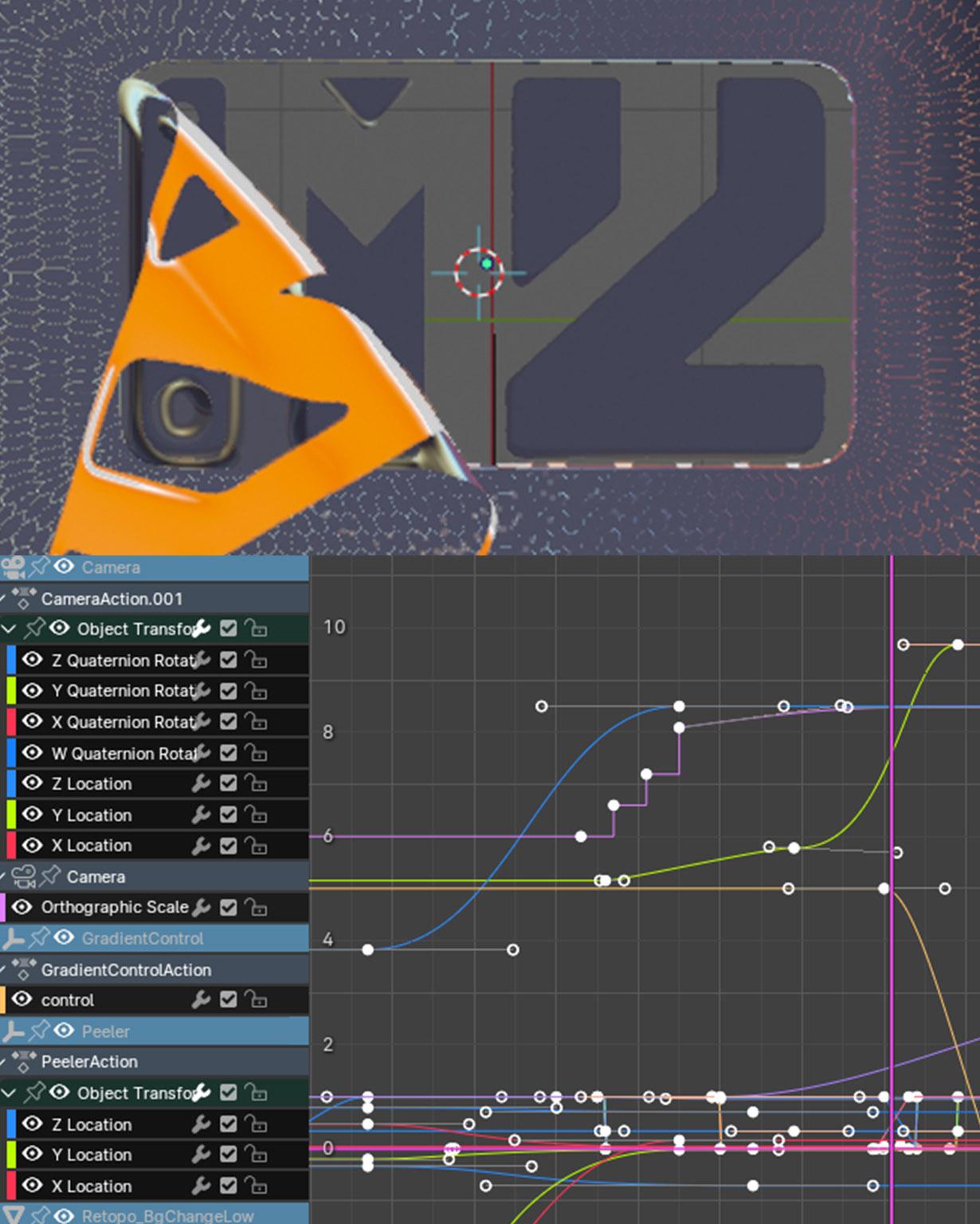
Task: Click the pin icon in the Peeler header row
Action: point(39,1030)
